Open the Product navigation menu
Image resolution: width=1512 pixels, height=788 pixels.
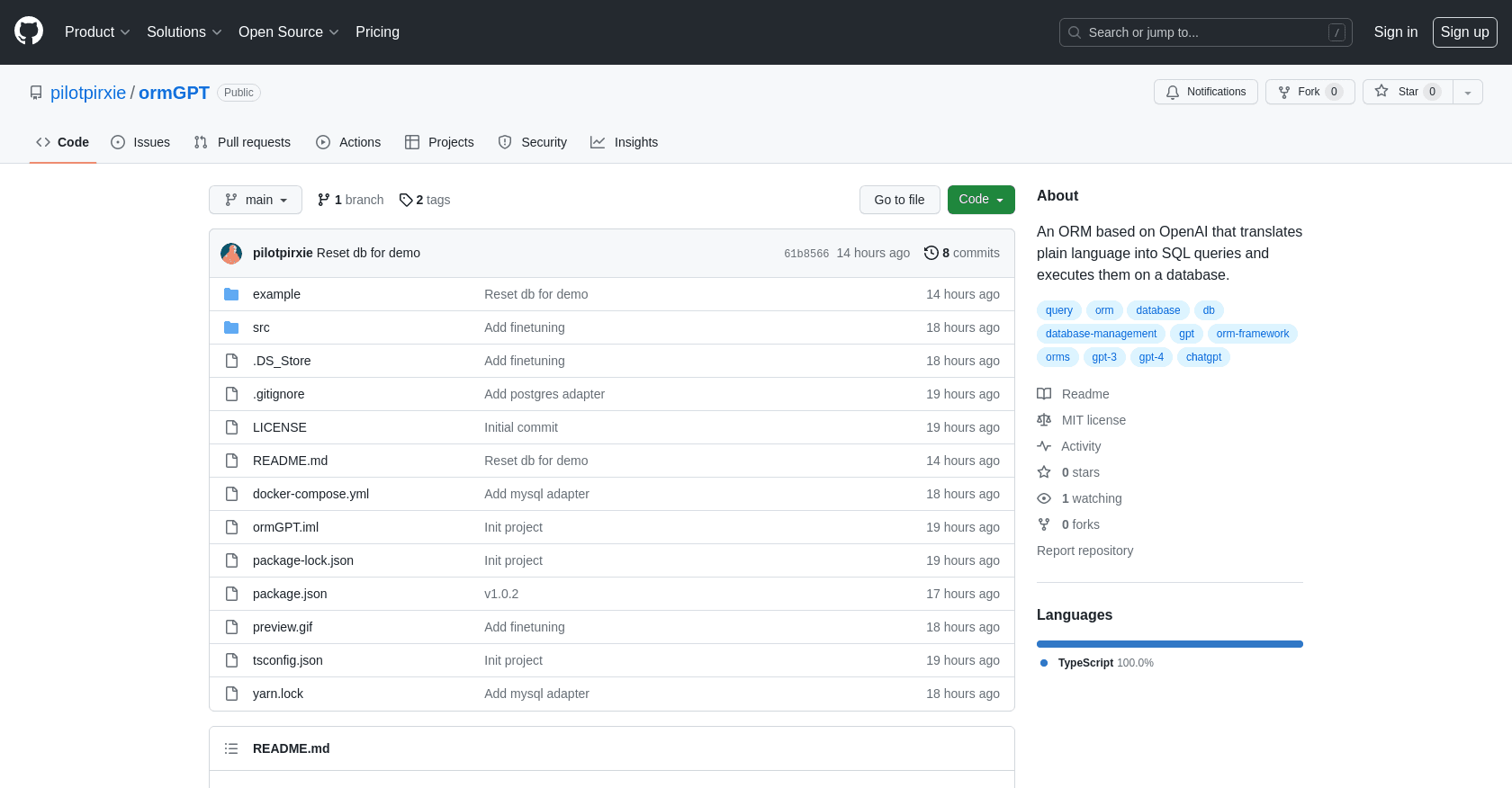[x=97, y=31]
